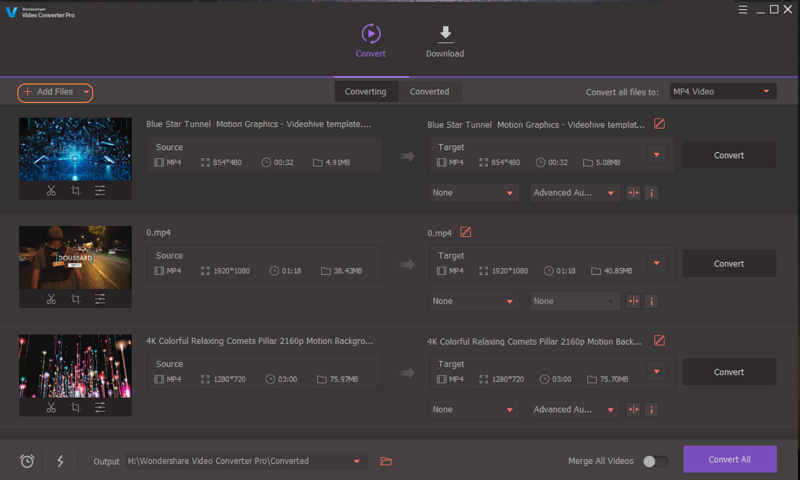The width and height of the screenshot is (800, 480).
Task: Click Convert button for 0.mp4
Action: [728, 264]
